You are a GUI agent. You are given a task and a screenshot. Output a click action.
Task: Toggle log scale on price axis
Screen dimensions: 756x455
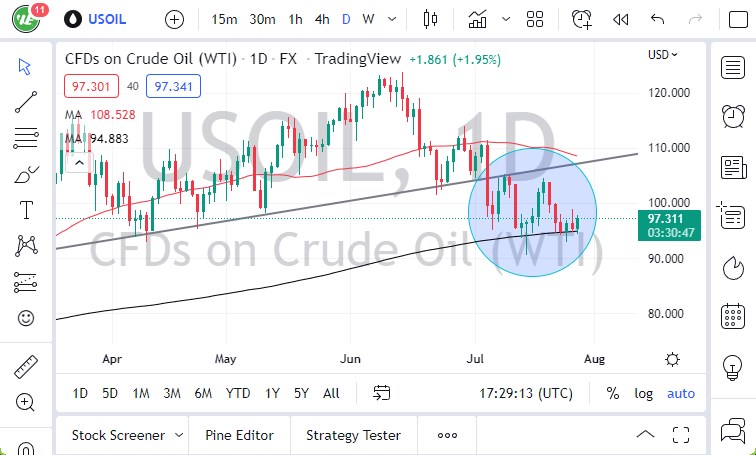tap(643, 393)
